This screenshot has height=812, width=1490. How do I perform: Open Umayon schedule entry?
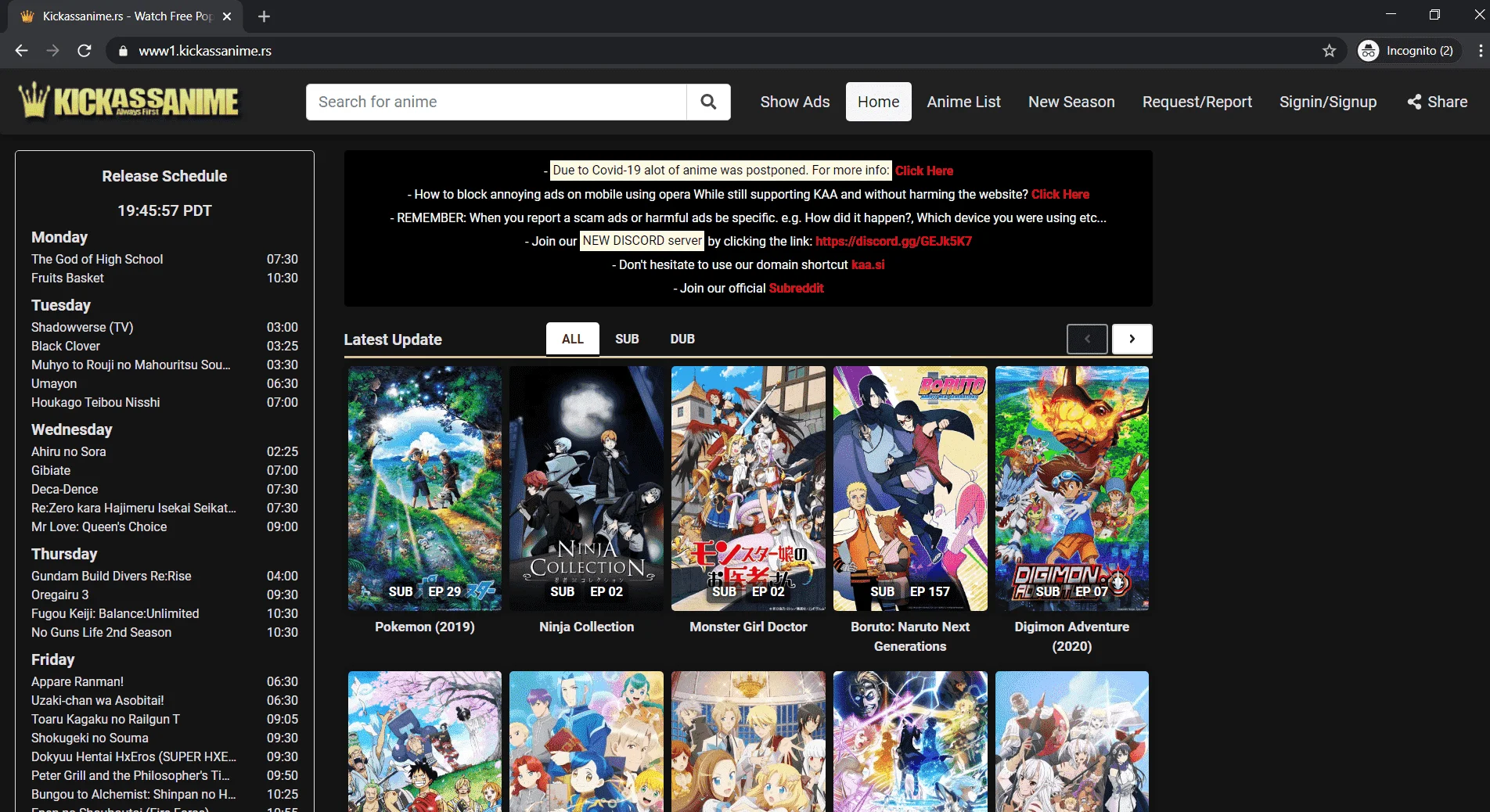[54, 383]
